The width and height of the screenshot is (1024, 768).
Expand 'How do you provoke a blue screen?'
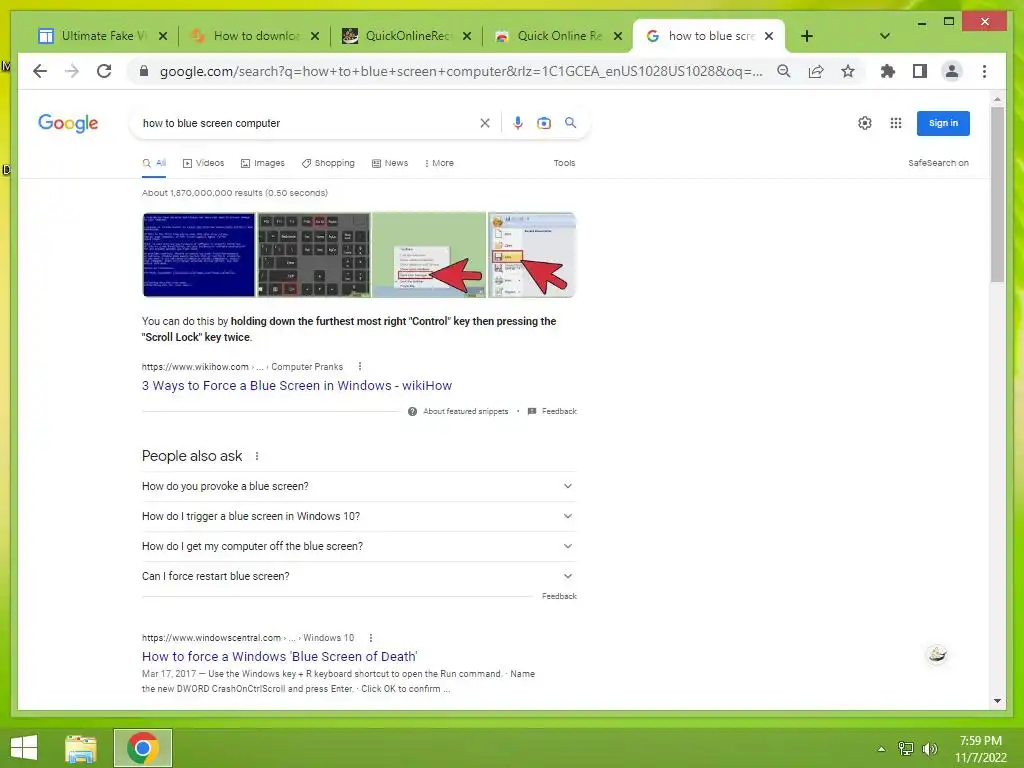point(359,486)
